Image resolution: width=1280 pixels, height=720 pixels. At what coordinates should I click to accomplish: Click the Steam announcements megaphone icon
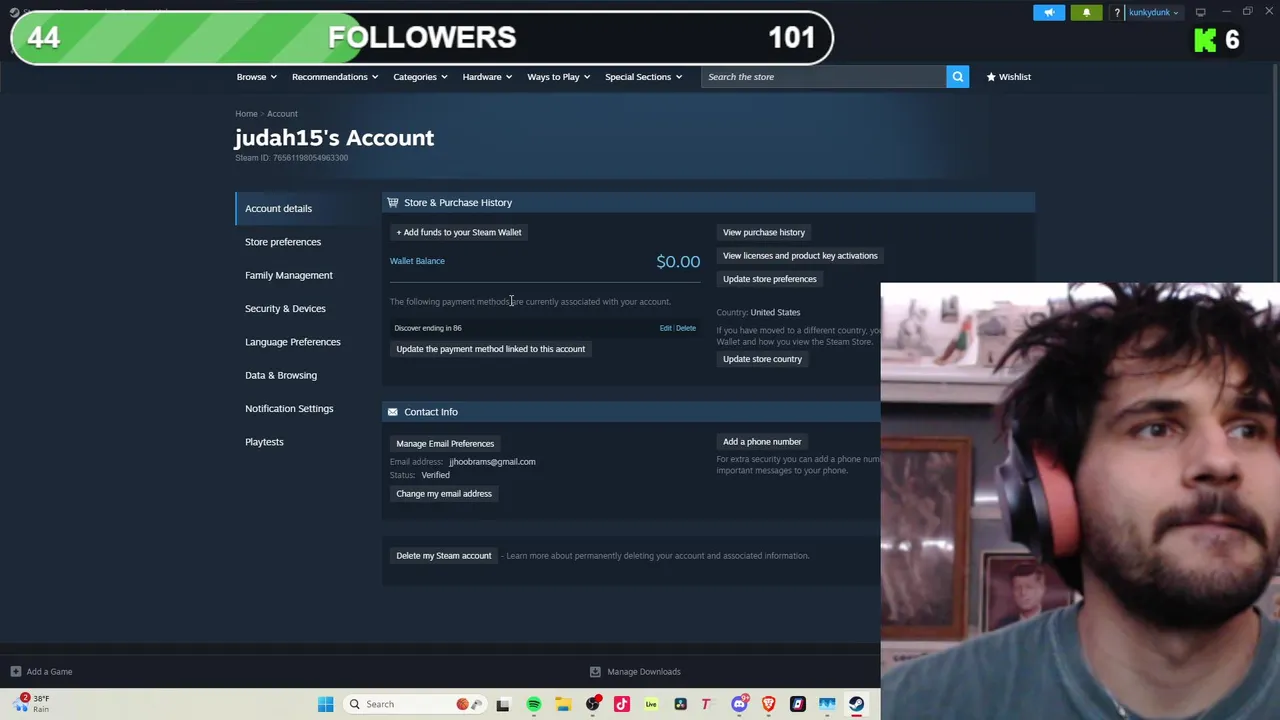coord(1049,12)
